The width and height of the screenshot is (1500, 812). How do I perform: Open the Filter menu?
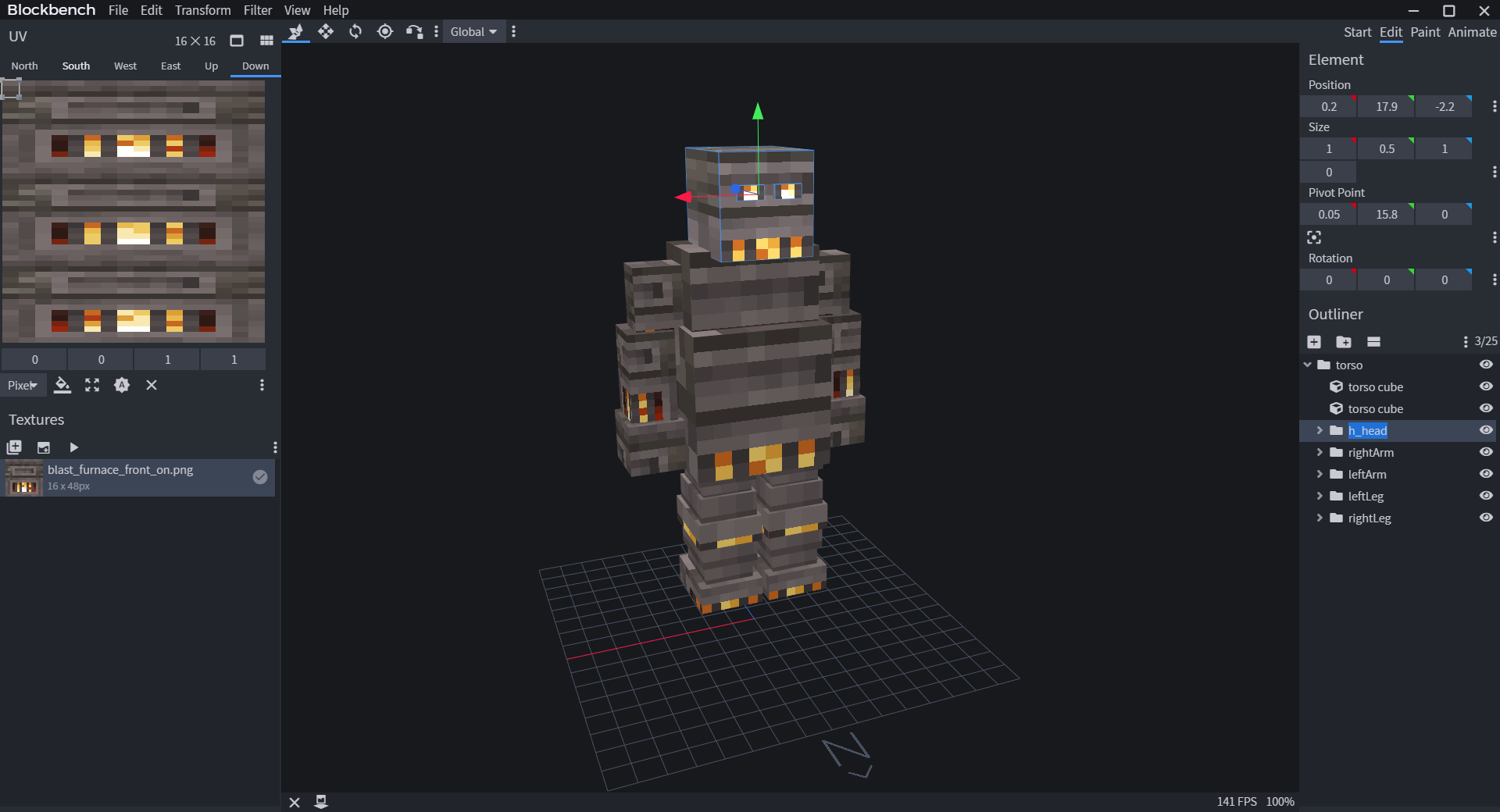pos(258,10)
